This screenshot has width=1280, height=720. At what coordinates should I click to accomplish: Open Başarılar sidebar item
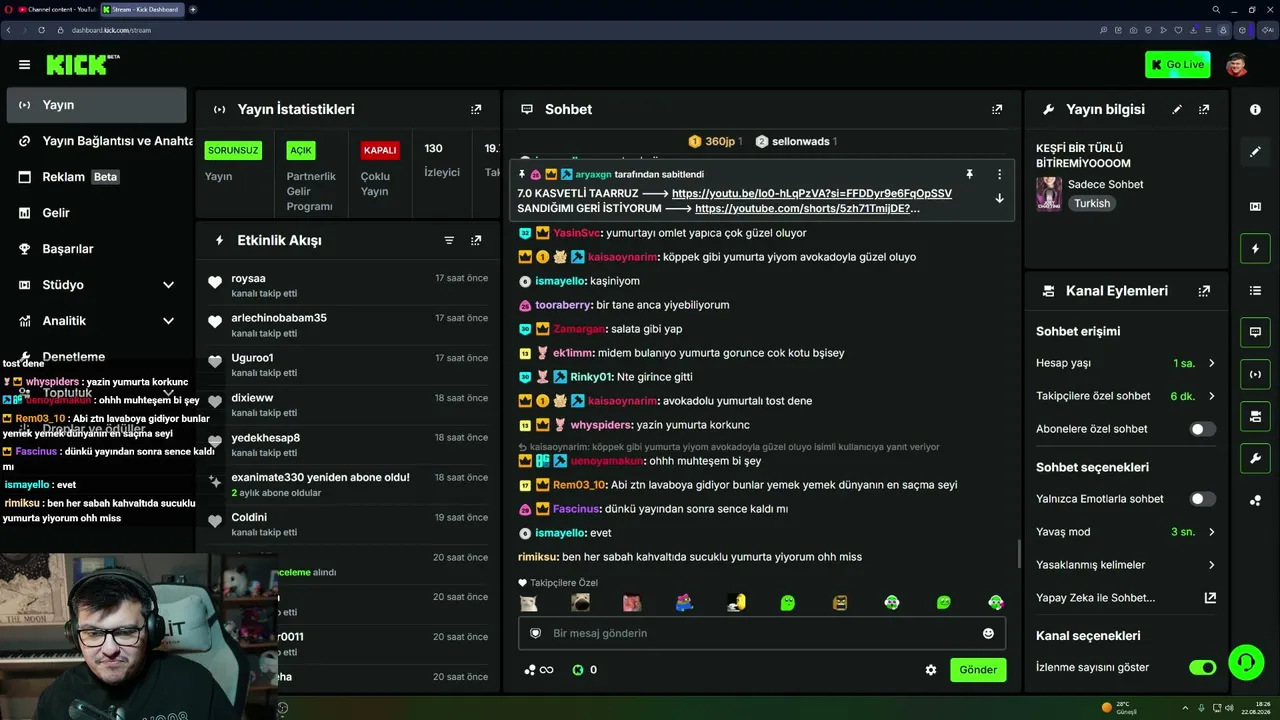[x=96, y=249]
